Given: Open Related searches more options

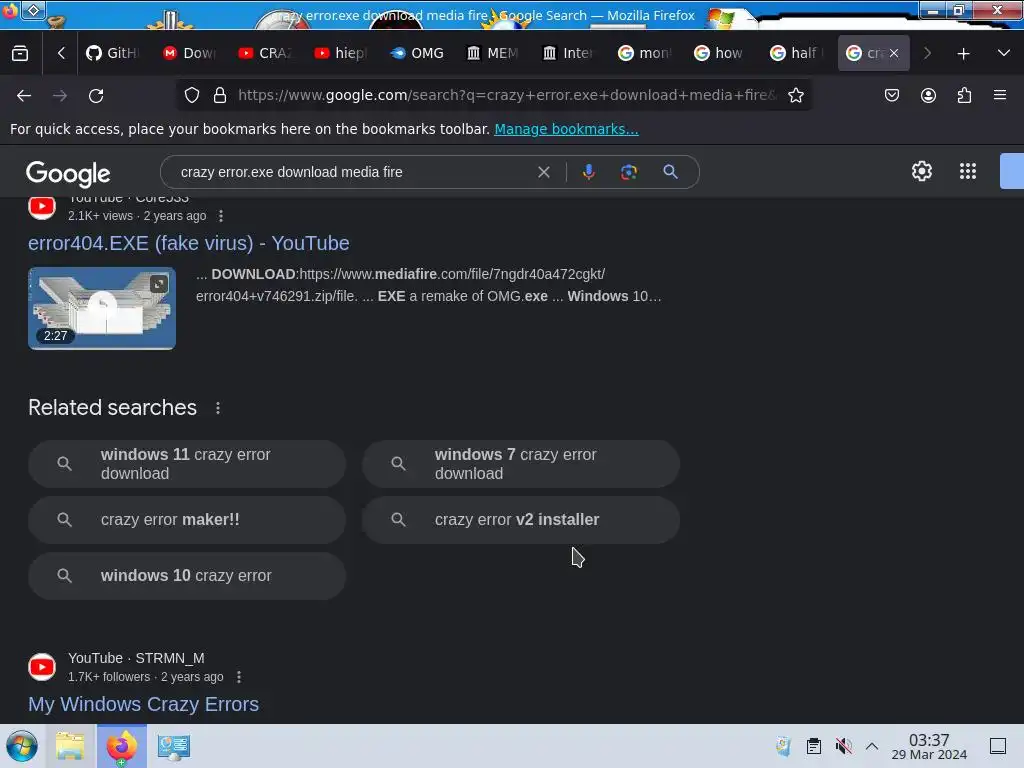Looking at the screenshot, I should (218, 408).
